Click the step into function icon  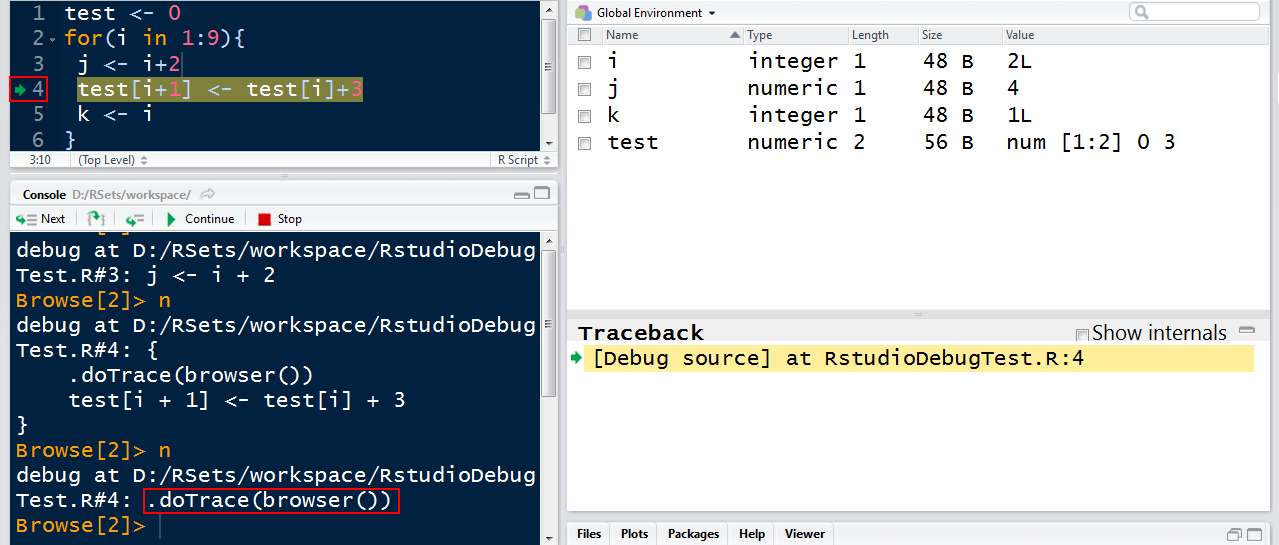(96, 219)
